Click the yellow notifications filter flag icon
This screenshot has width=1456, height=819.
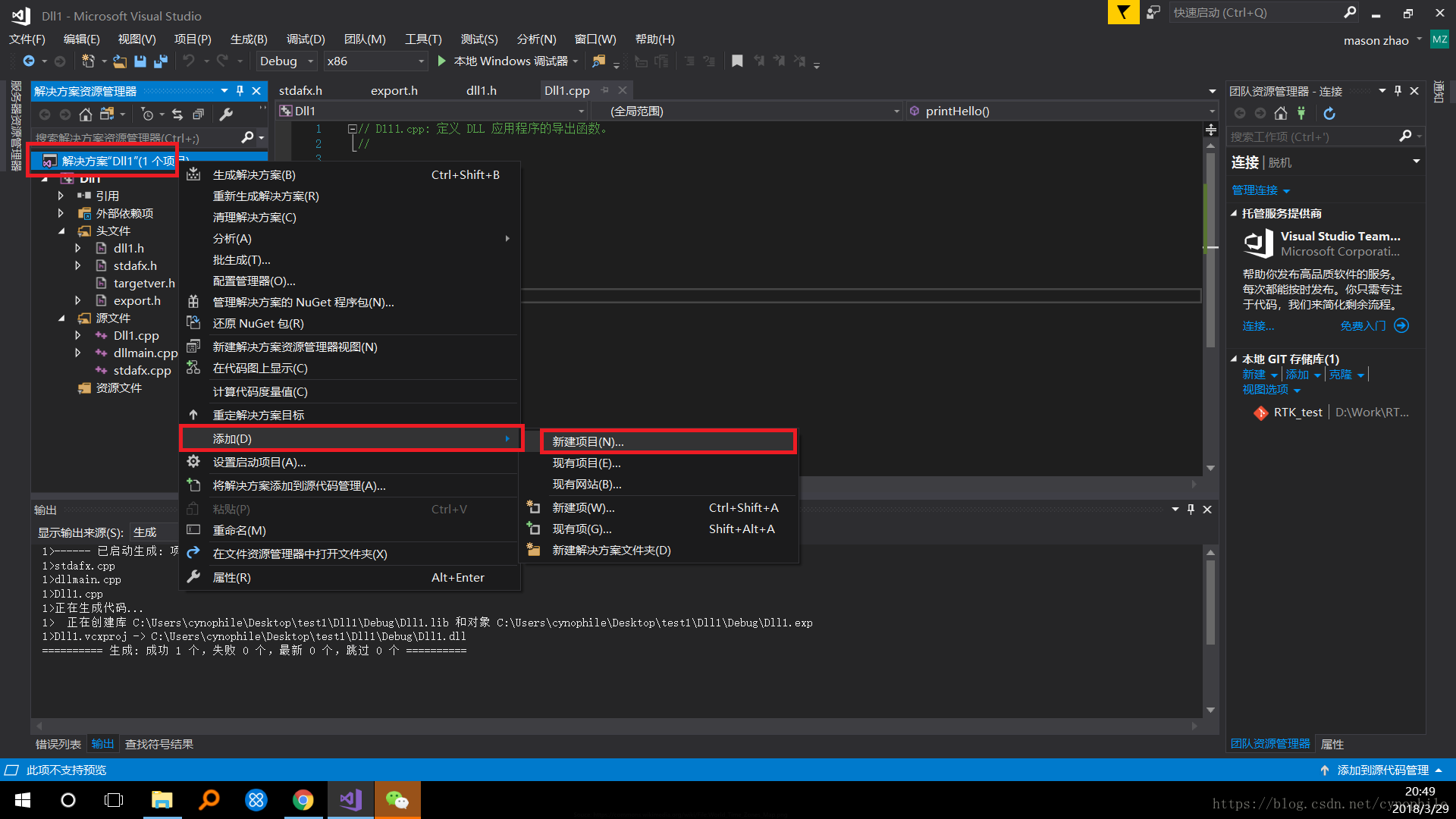(1123, 12)
